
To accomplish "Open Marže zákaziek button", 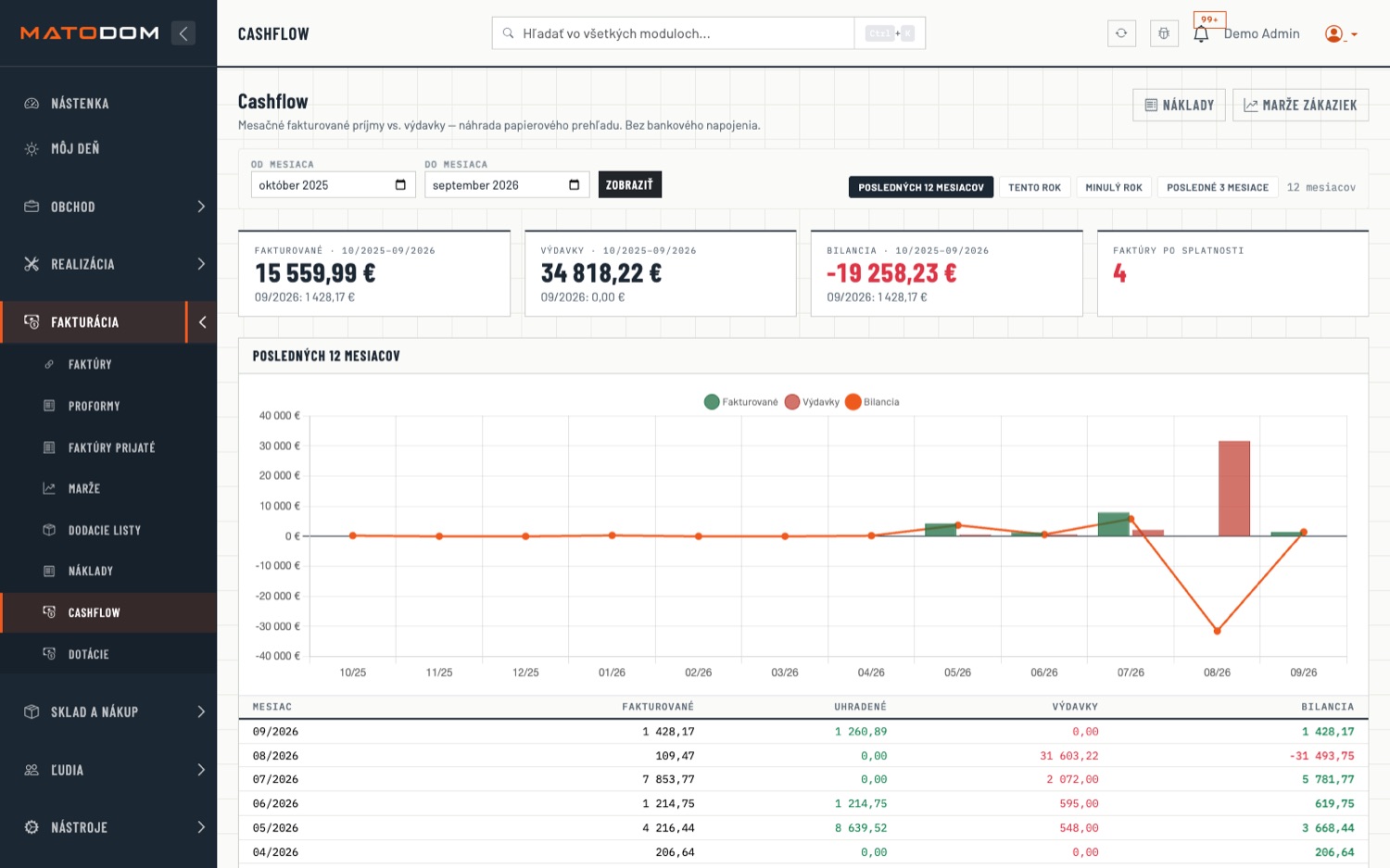I will [1300, 105].
